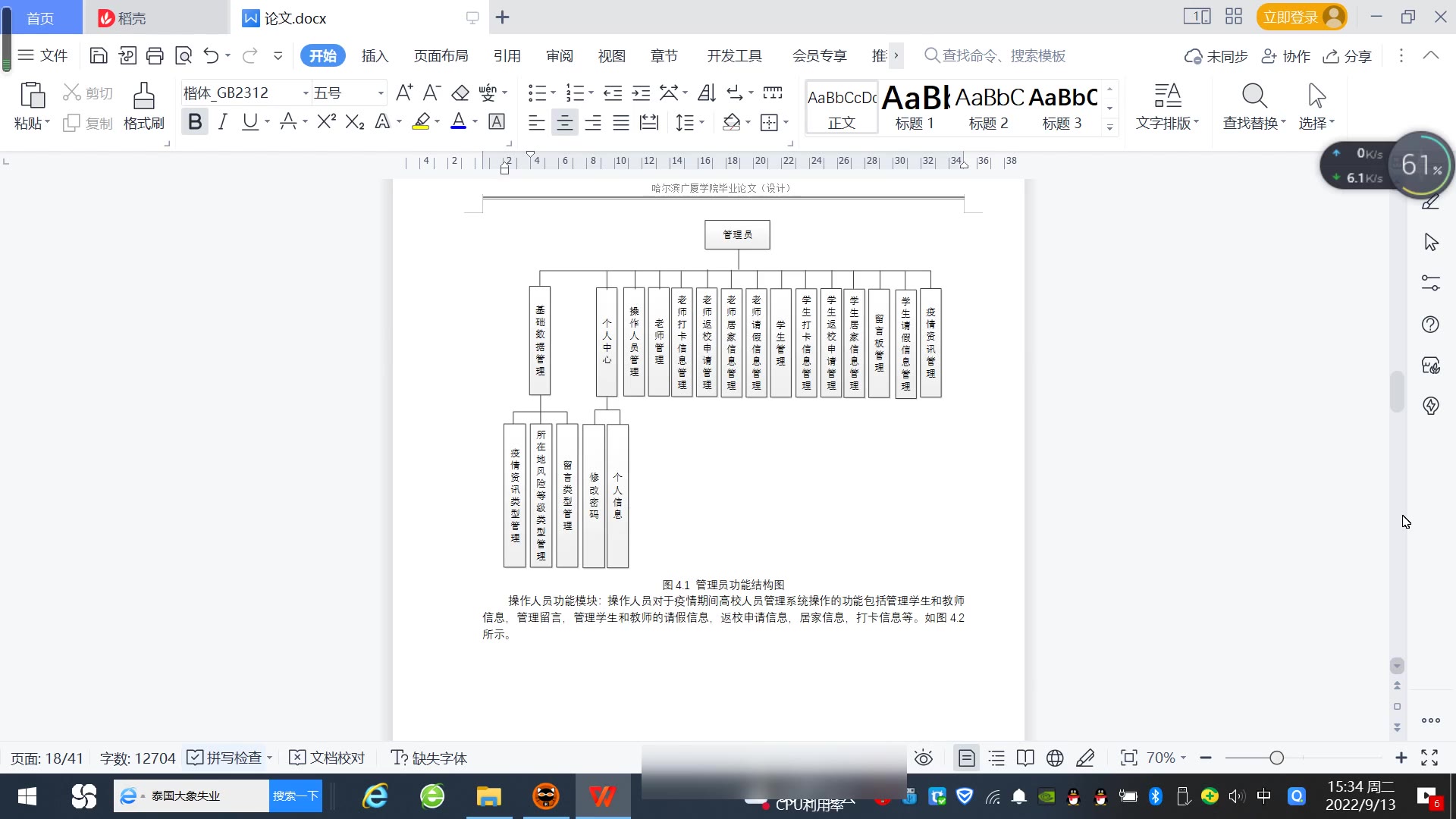Open the 页面布局 ribbon tab
The height and width of the screenshot is (819, 1456).
(x=441, y=55)
